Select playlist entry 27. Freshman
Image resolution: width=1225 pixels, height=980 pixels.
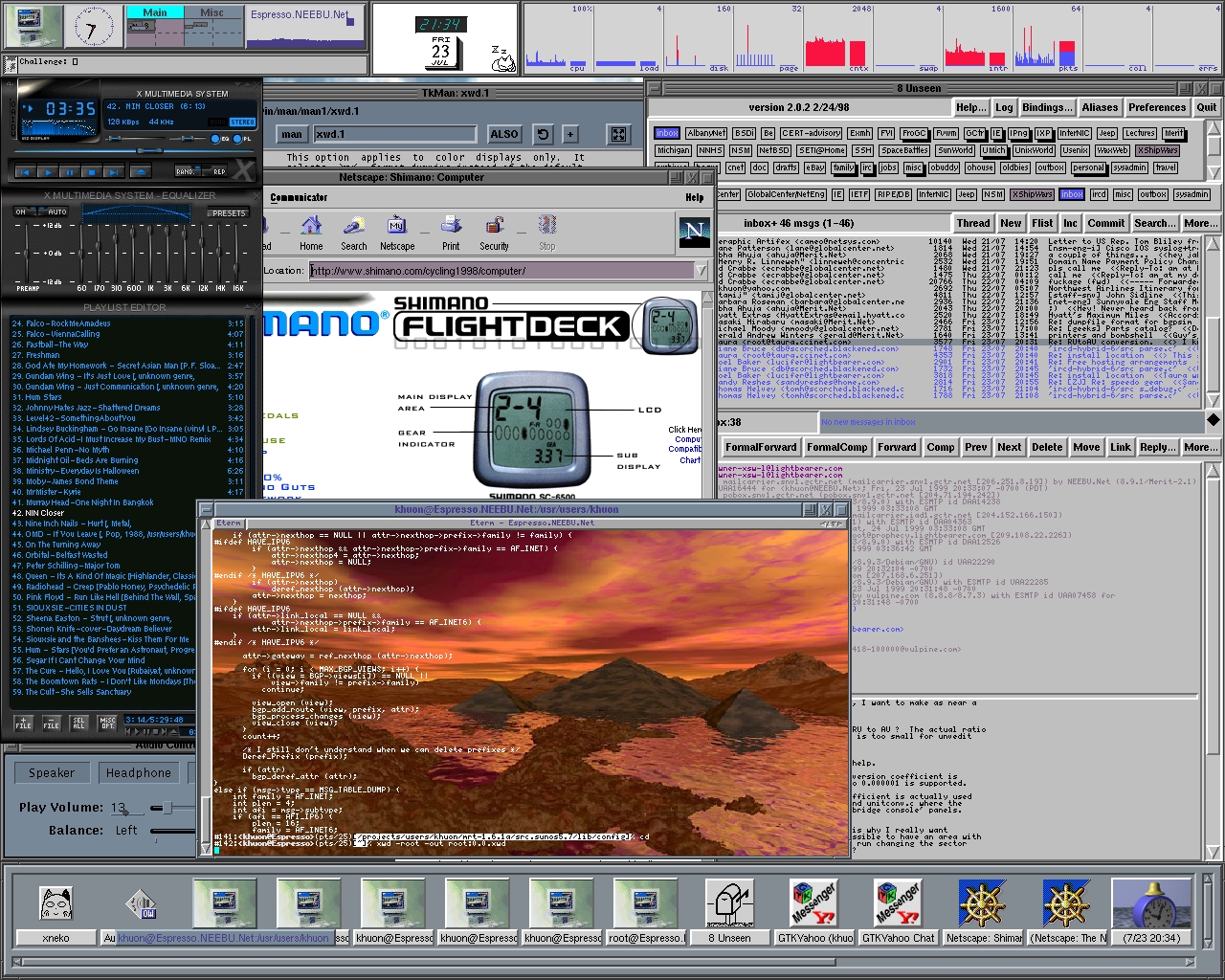tap(129, 355)
